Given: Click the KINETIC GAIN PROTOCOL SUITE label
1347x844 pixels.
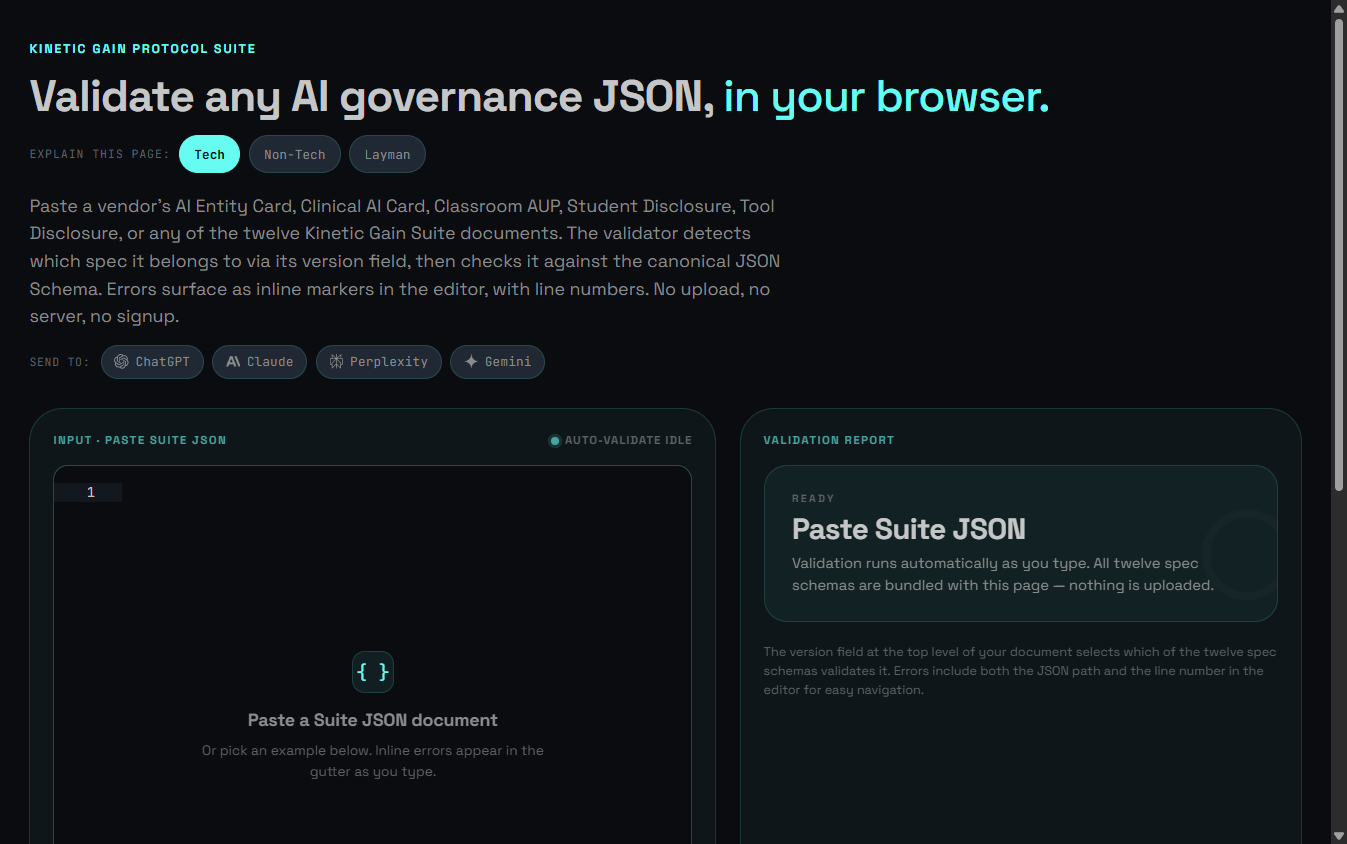Looking at the screenshot, I should click(x=143, y=49).
